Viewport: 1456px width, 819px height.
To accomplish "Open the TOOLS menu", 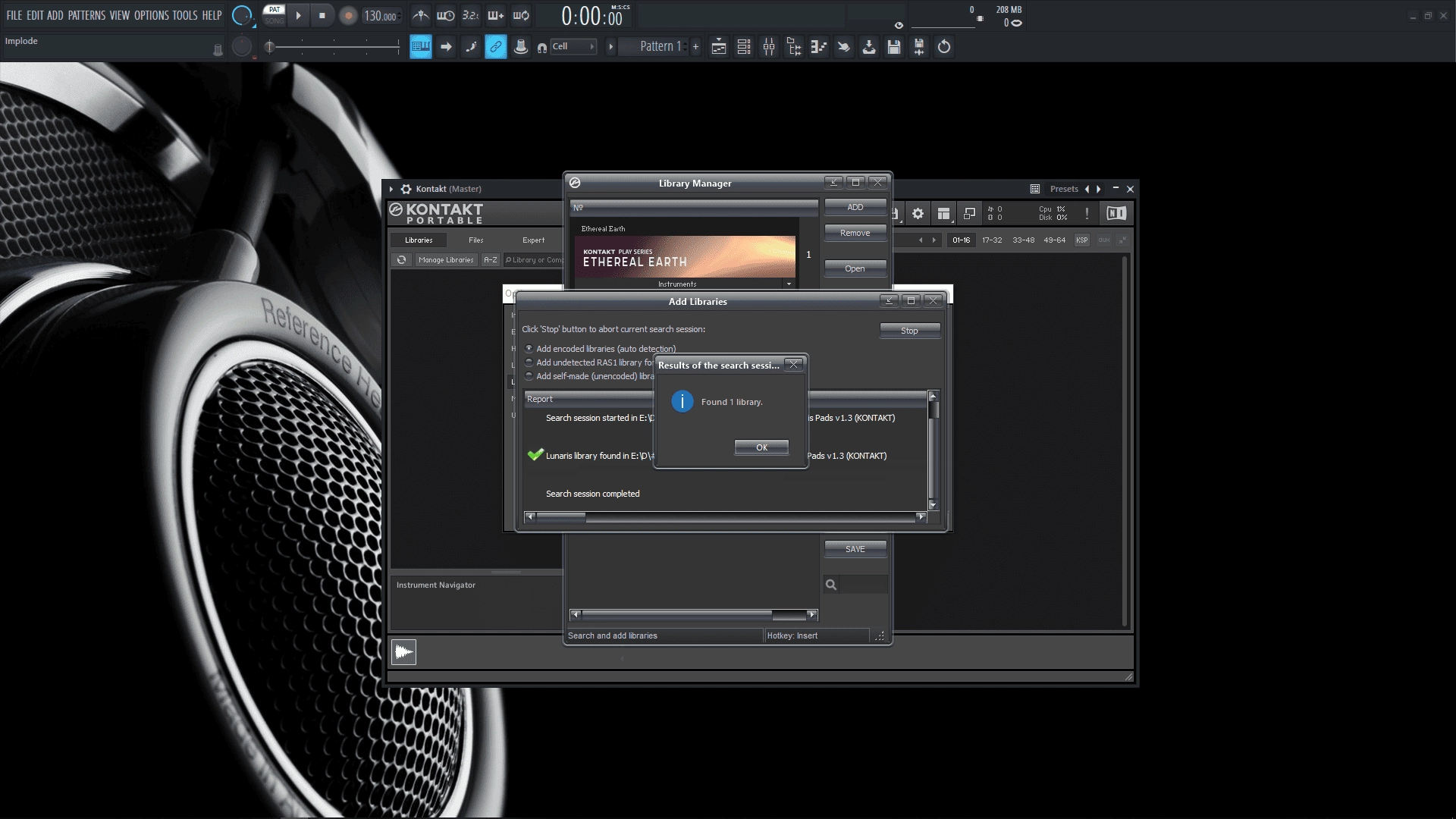I will coord(185,15).
